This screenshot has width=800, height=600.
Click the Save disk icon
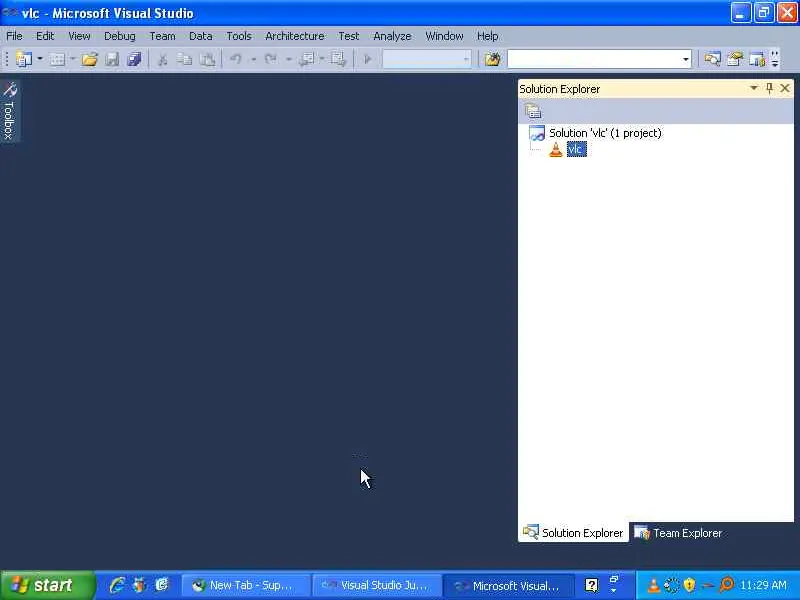[x=112, y=59]
